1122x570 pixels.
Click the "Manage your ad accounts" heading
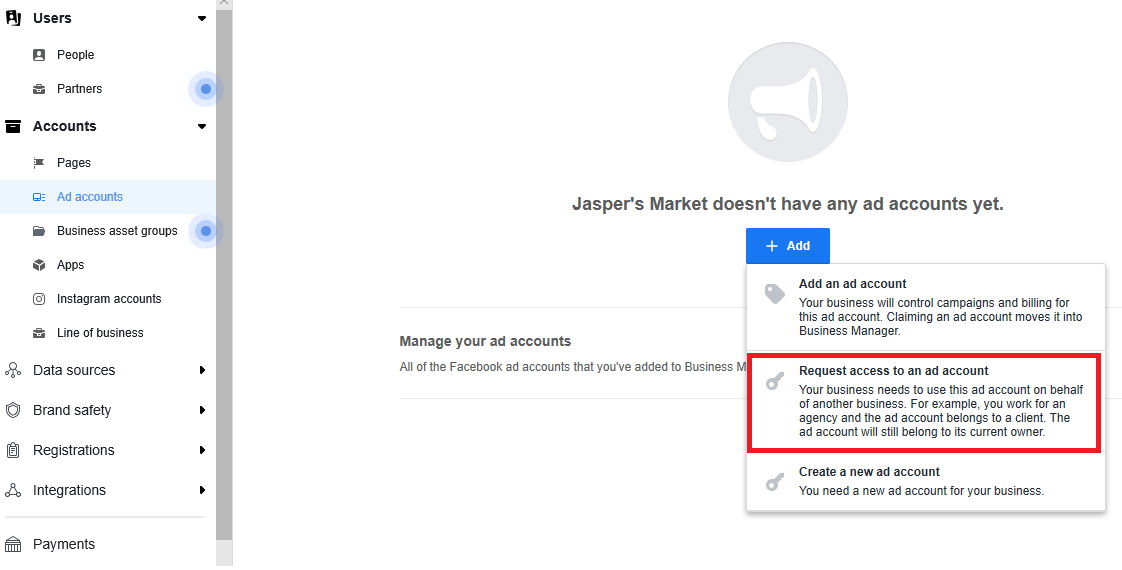(x=485, y=342)
